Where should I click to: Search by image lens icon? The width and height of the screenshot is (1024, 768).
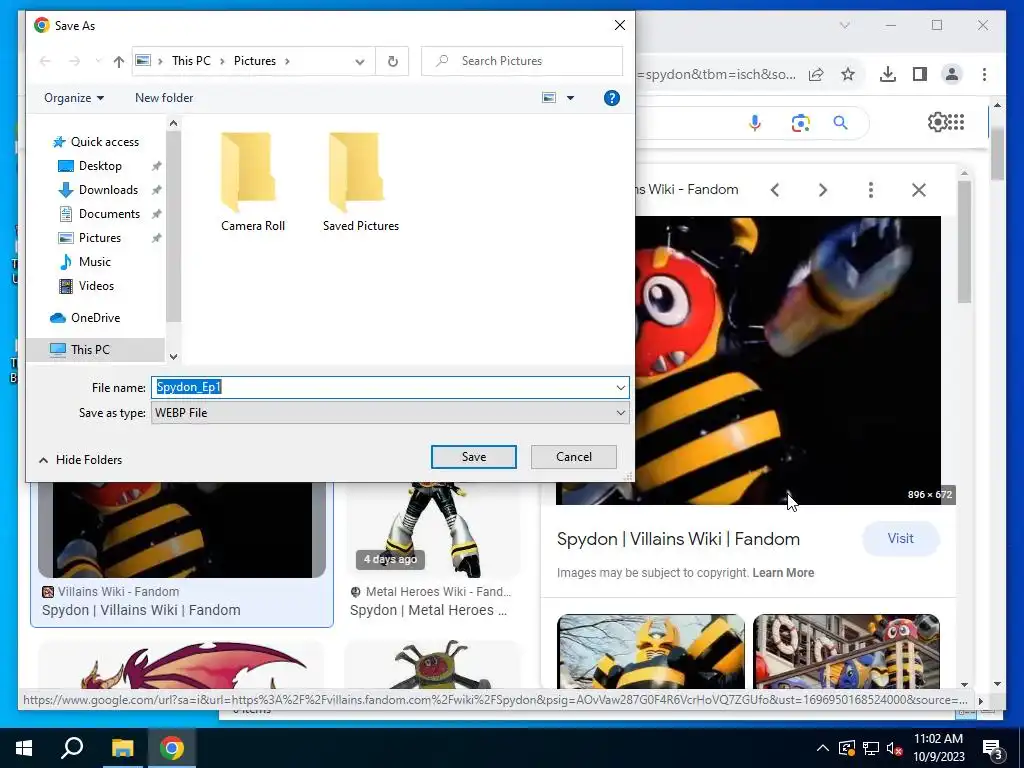click(x=801, y=123)
